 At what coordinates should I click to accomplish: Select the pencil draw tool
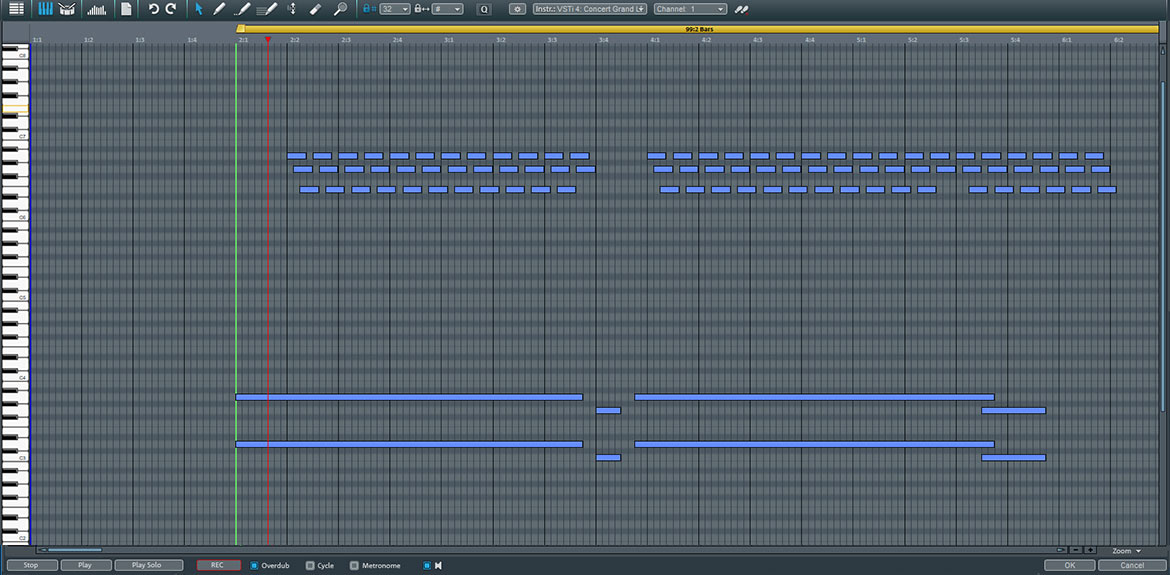pos(219,9)
